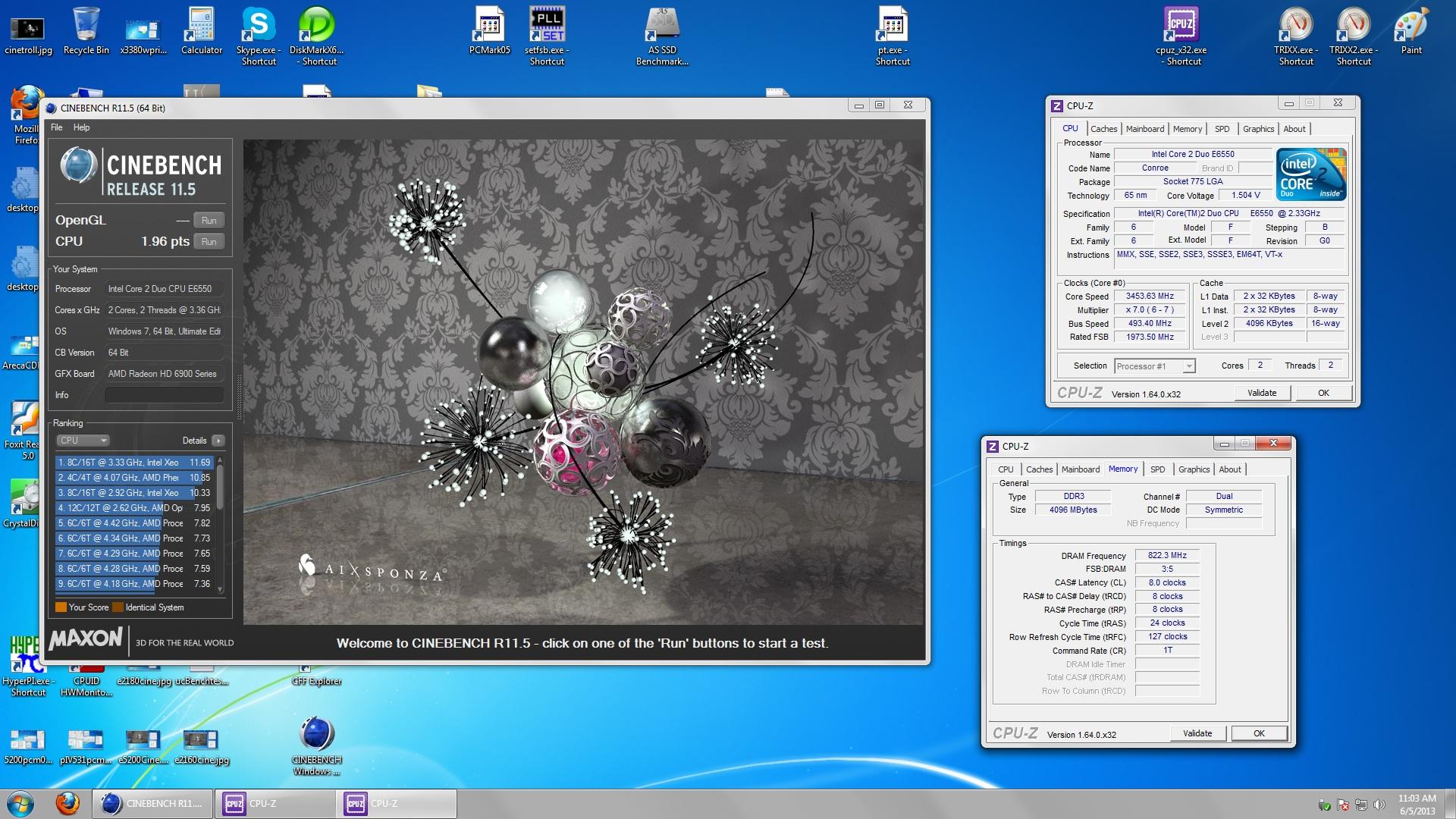Image resolution: width=1456 pixels, height=819 pixels.
Task: Click OK in the upper CPU-Z window
Action: point(1323,393)
